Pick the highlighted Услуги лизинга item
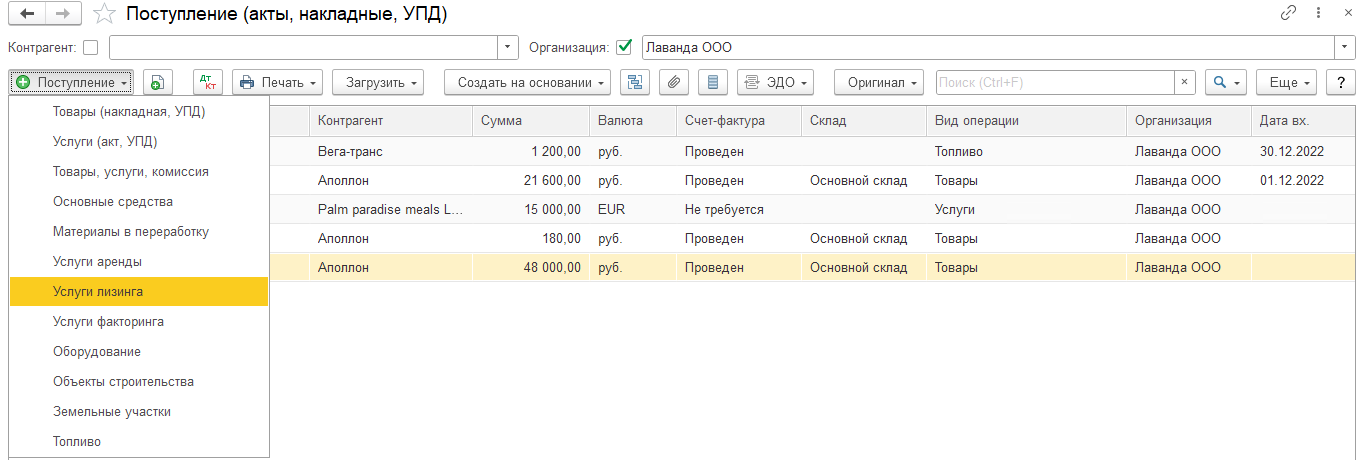 (139, 292)
